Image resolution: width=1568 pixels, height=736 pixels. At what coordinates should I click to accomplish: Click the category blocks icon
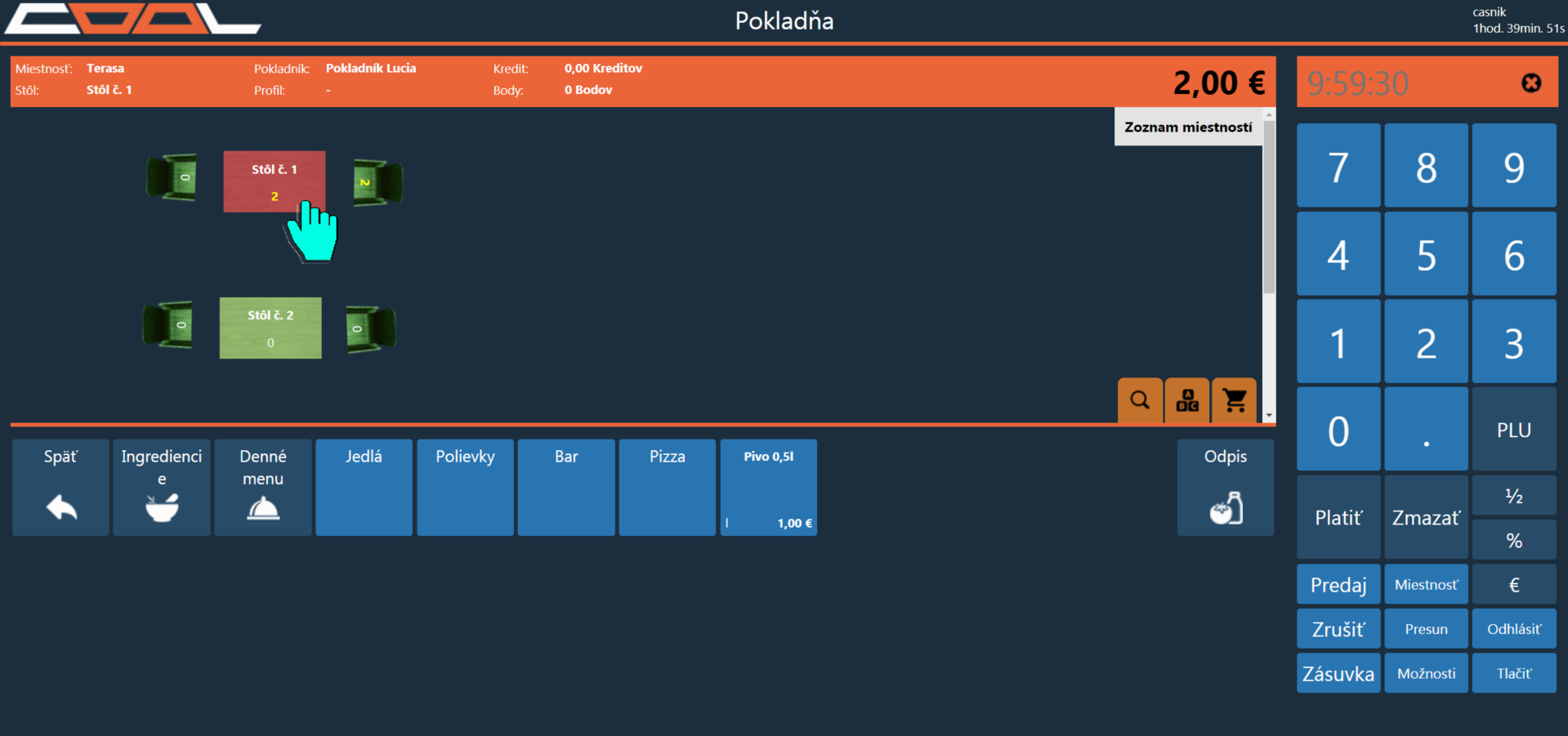pos(1187,400)
